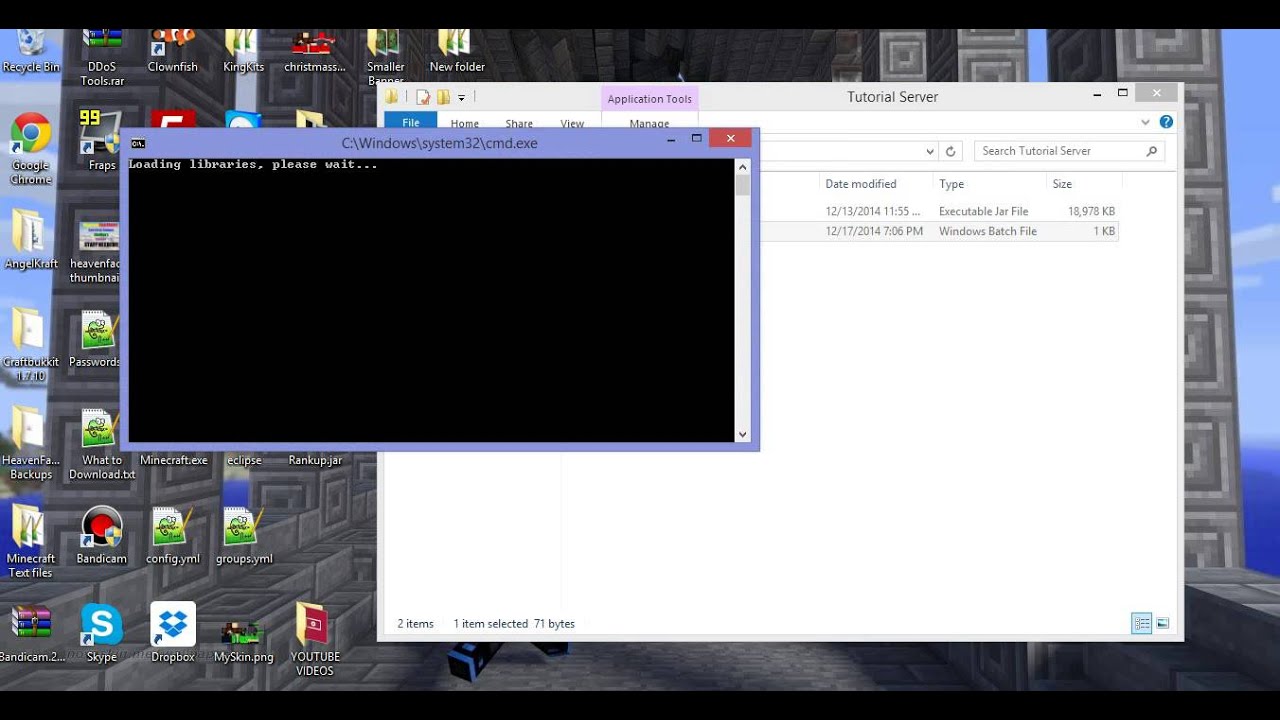1280x720 pixels.
Task: Click the 12/17/2014 7:06 PM date cell
Action: click(875, 231)
